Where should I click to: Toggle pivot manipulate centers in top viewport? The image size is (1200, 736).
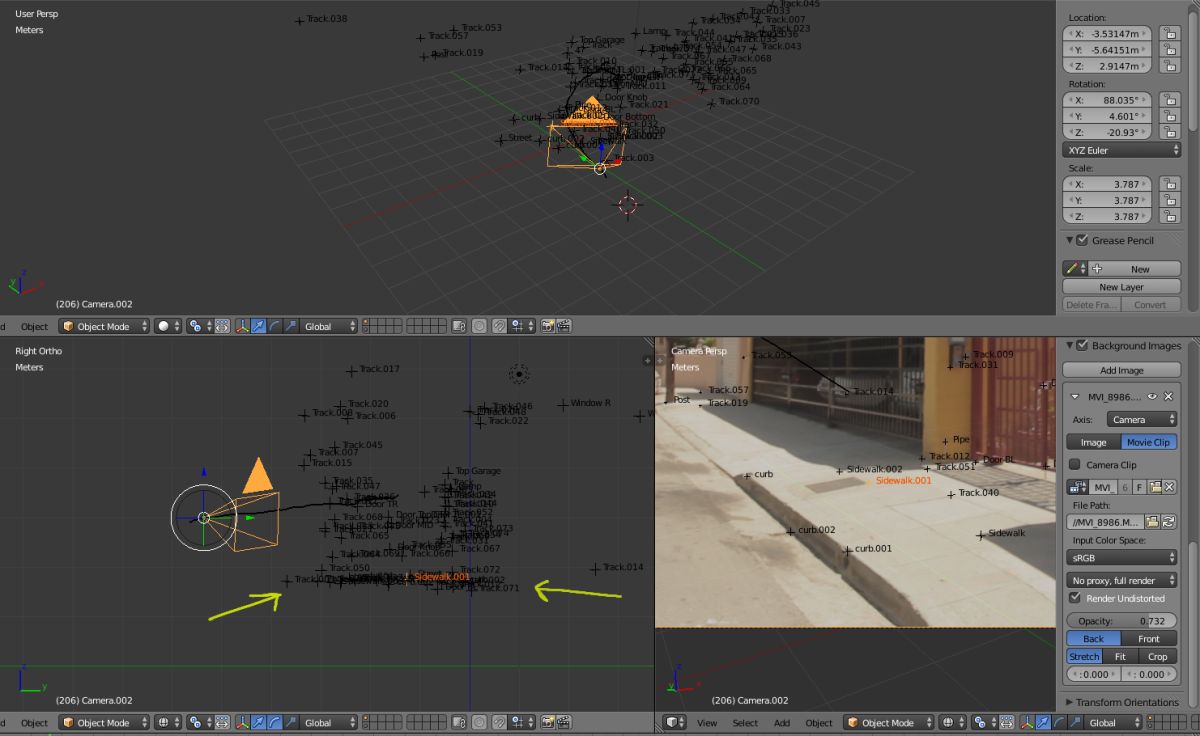click(222, 326)
